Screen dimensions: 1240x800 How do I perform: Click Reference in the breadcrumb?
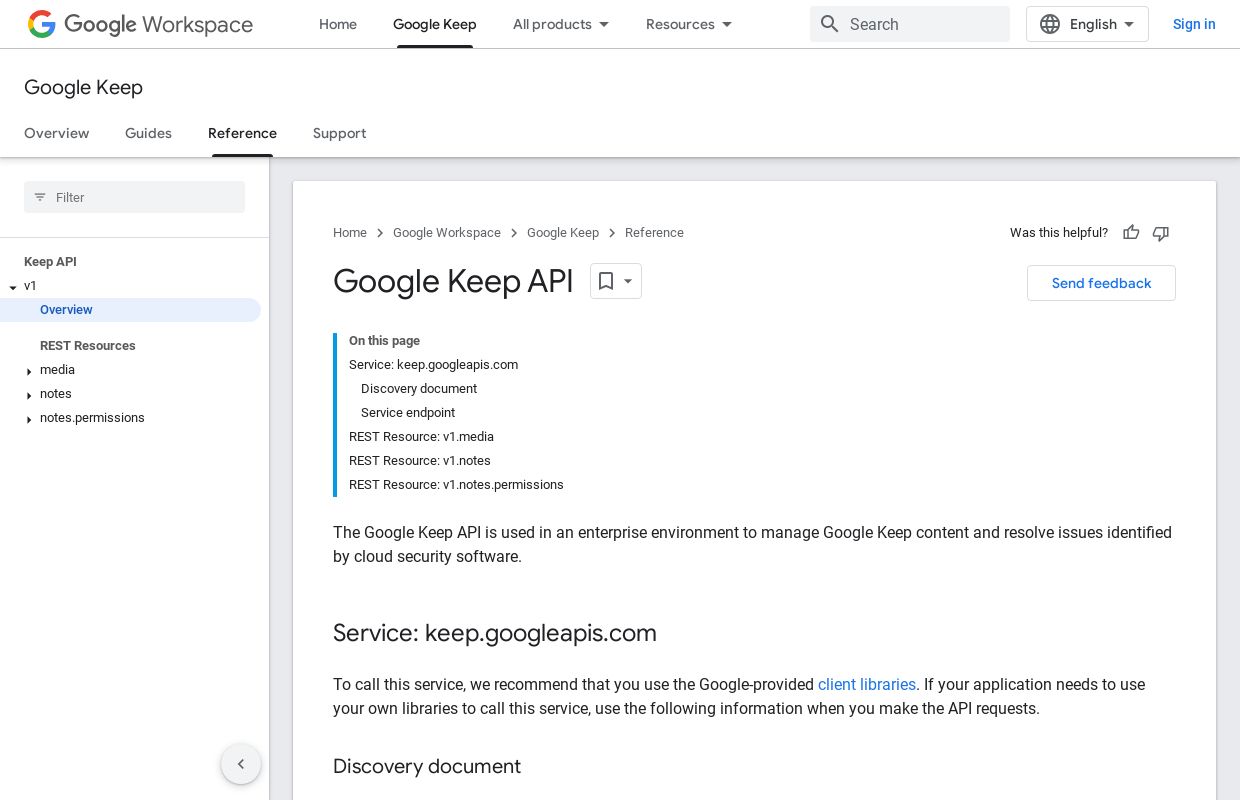pos(654,233)
